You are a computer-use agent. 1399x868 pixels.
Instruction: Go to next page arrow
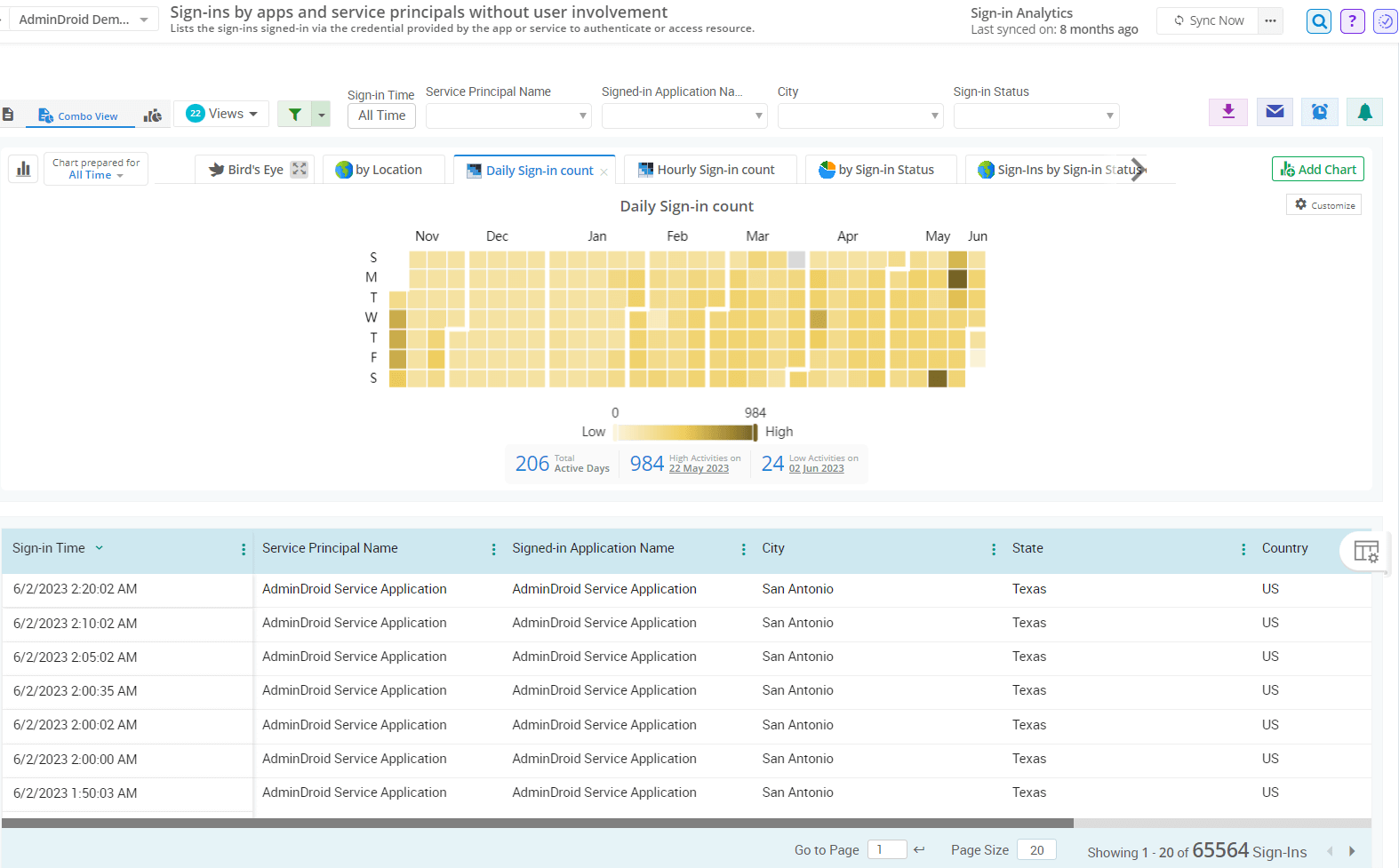pos(1352,851)
